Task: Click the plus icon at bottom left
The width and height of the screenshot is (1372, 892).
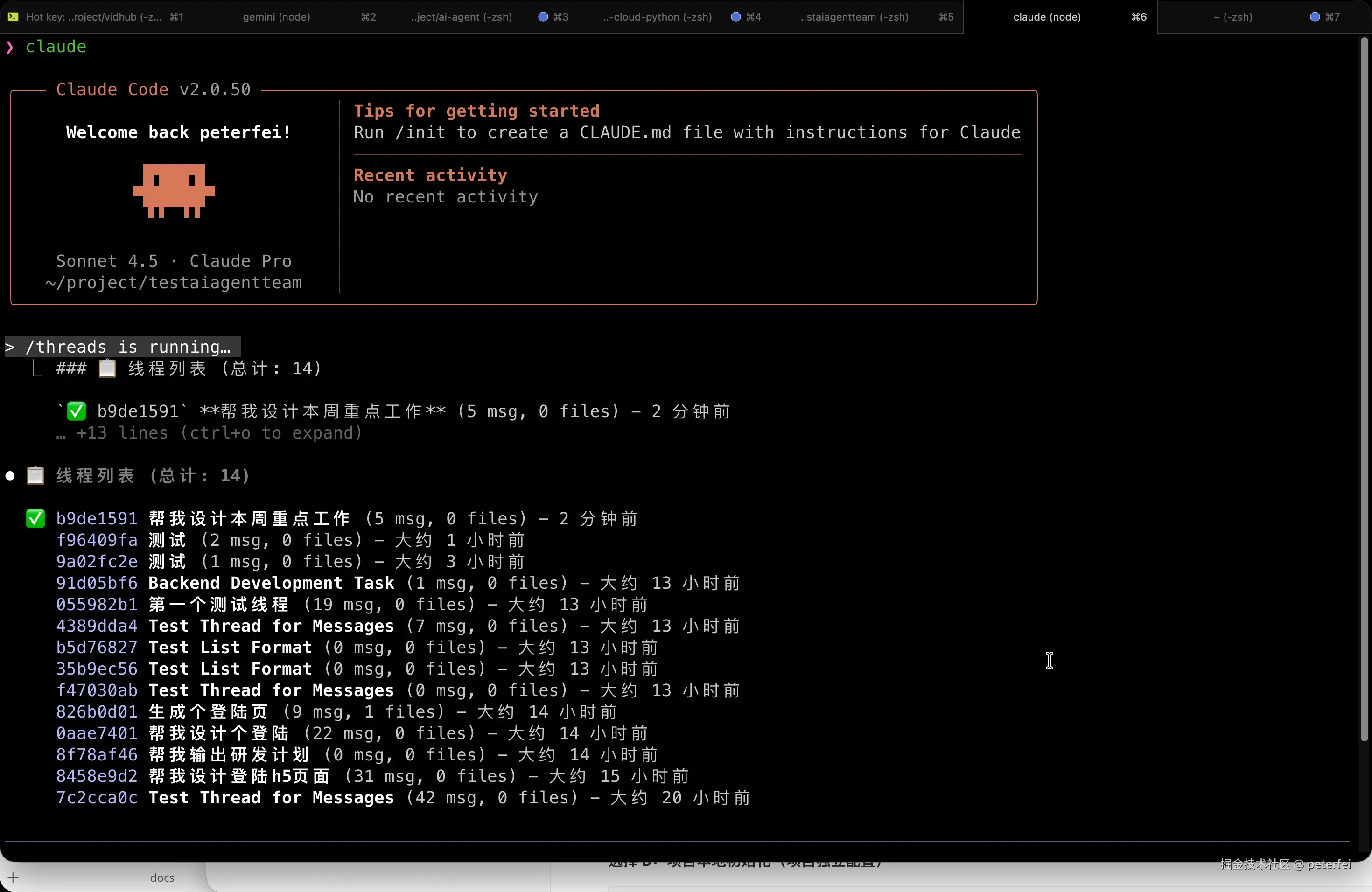Action: click(13, 878)
